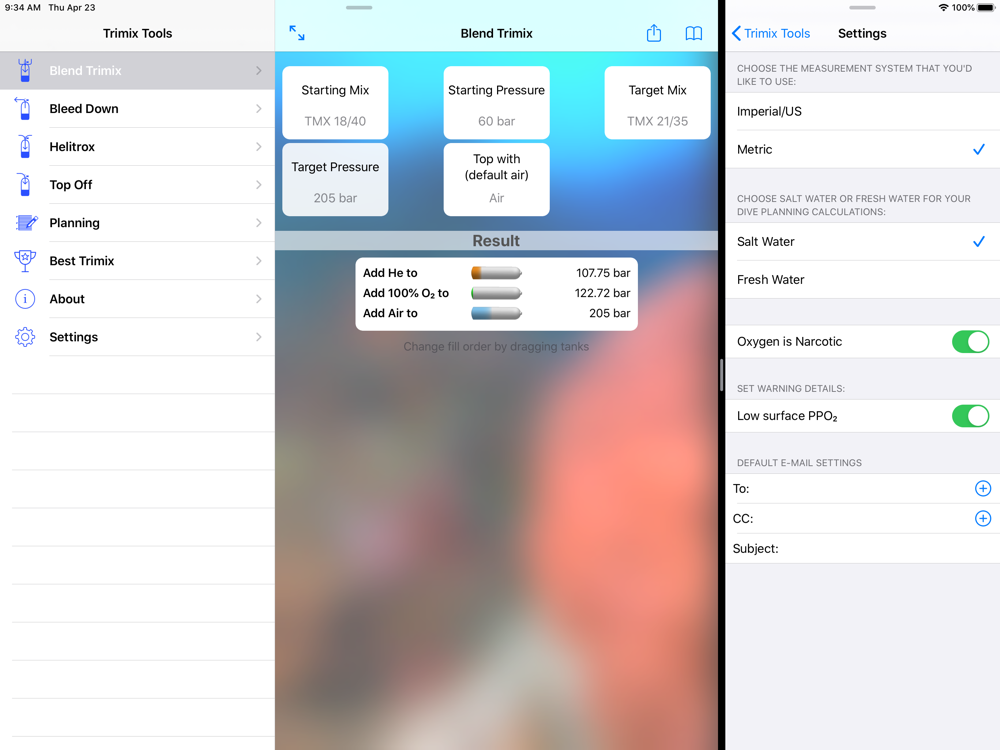Click the Best Trimix trophy icon
Screen dimensions: 1000x750
[x=25, y=261]
